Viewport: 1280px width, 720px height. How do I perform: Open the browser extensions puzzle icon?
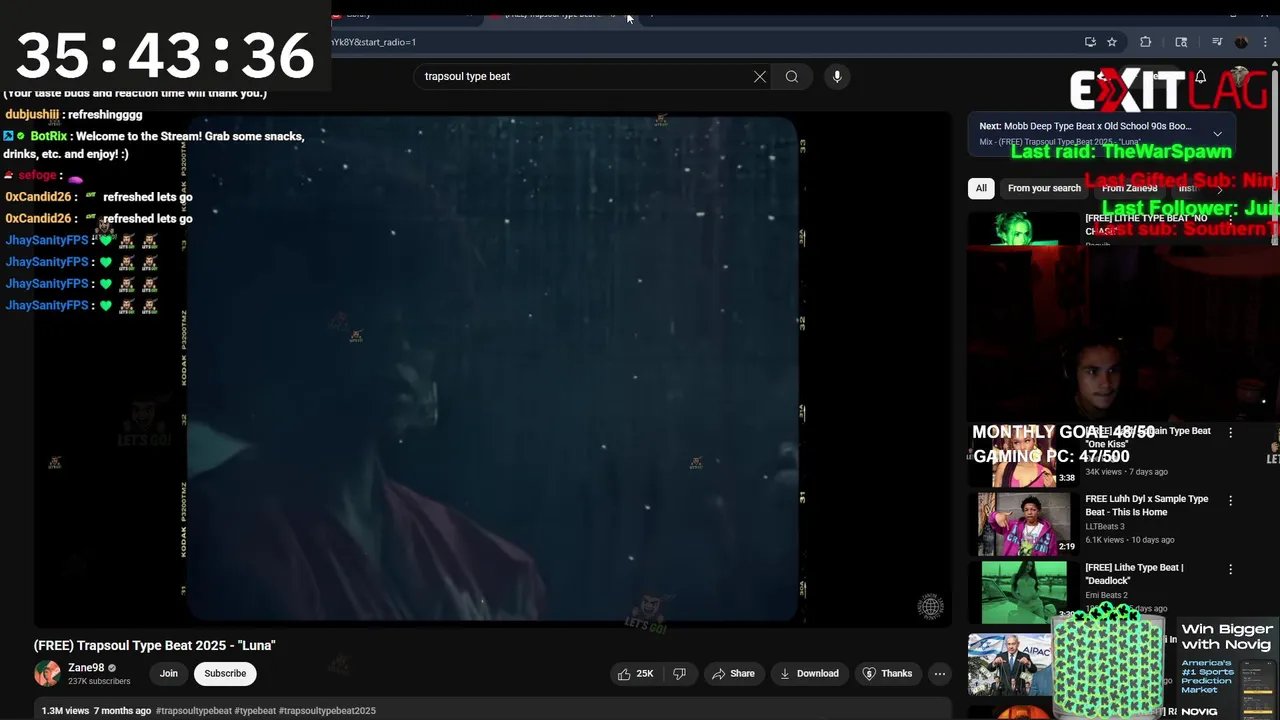[1146, 42]
